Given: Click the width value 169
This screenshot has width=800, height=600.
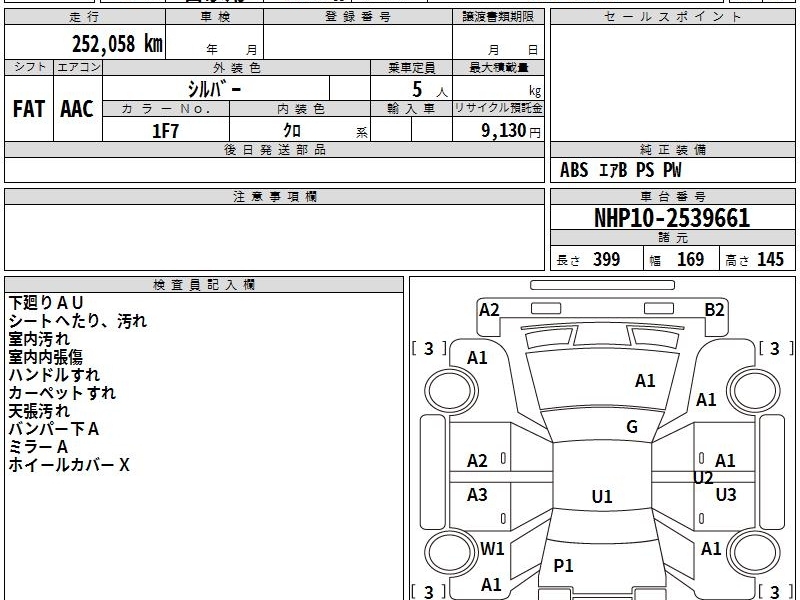Looking at the screenshot, I should pos(690,259).
